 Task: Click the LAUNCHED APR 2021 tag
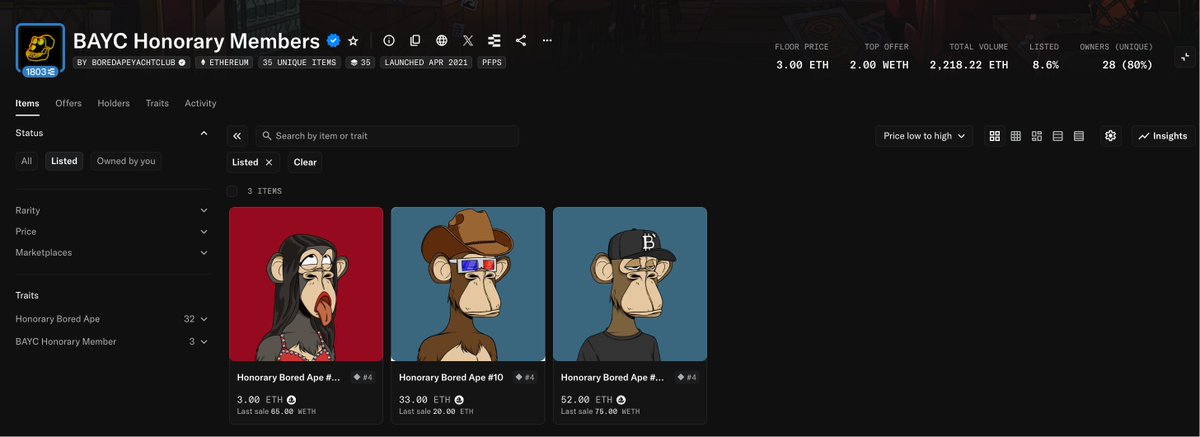pos(425,62)
